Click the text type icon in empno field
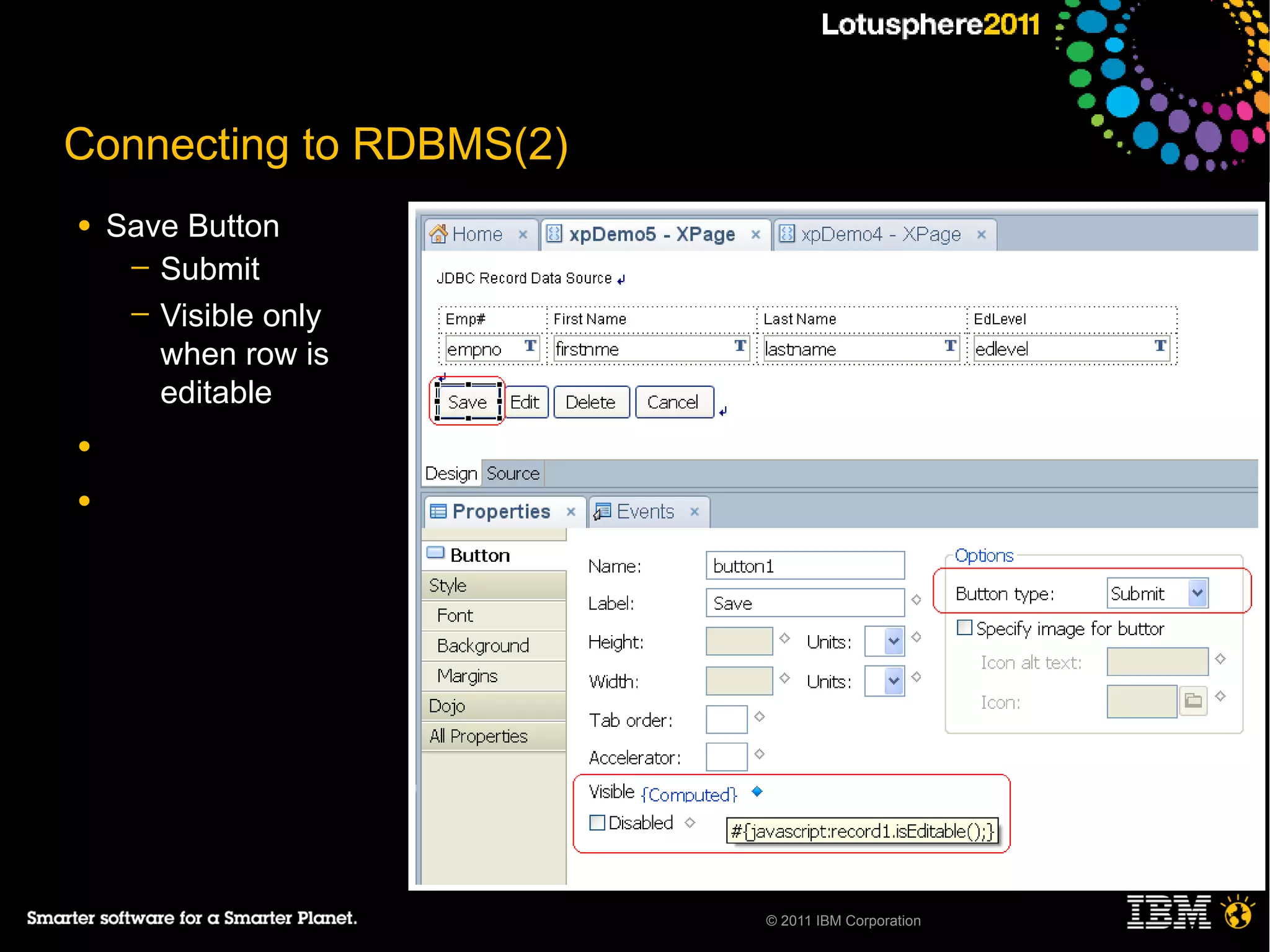Viewport: 1270px width, 952px height. pos(530,346)
